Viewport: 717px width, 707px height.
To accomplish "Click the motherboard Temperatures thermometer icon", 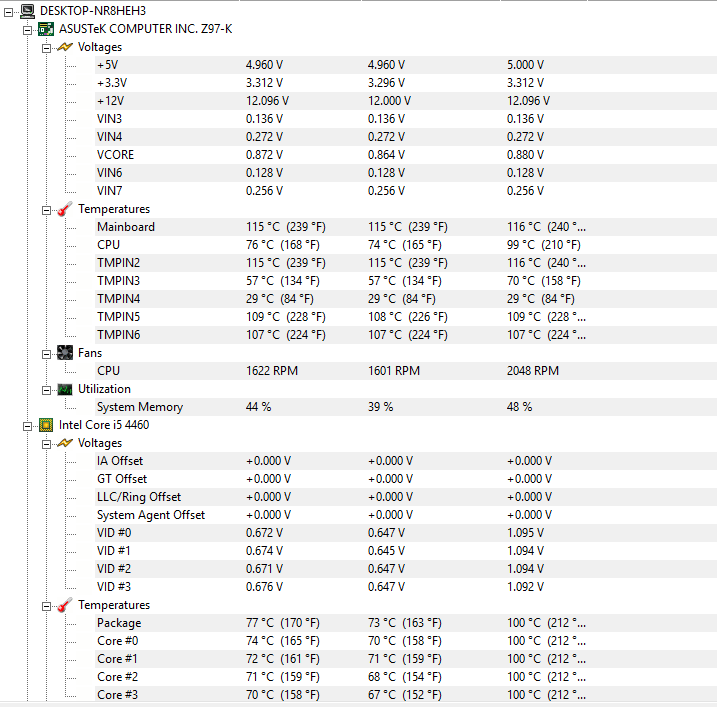I will [65, 209].
